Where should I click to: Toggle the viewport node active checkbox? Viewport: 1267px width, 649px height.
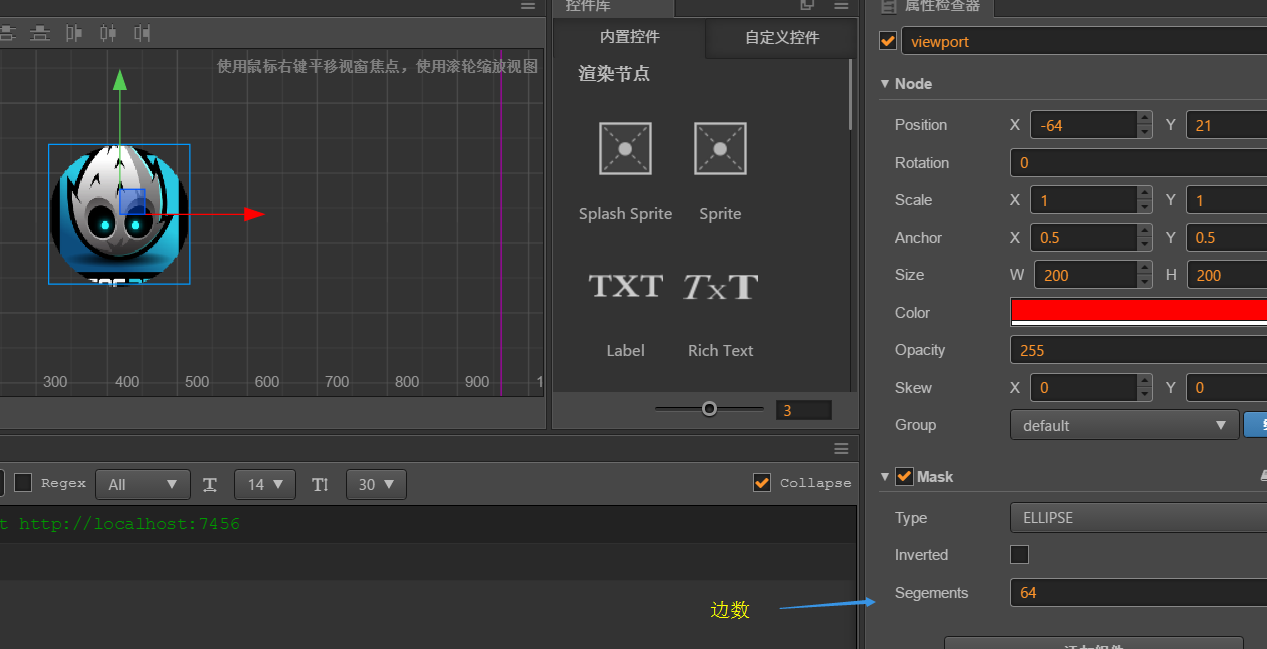(x=889, y=41)
